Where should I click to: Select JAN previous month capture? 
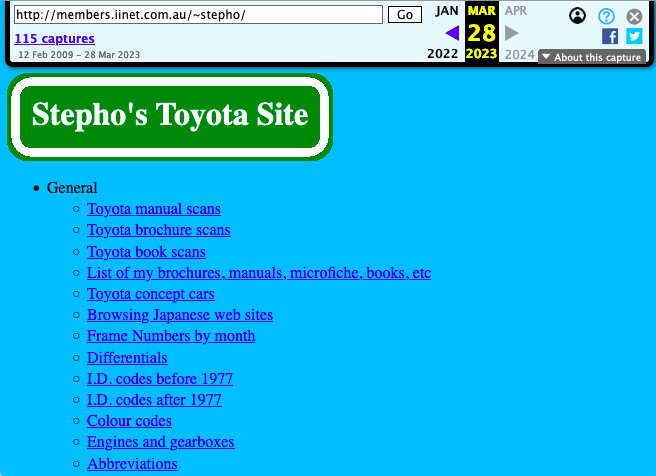(446, 10)
